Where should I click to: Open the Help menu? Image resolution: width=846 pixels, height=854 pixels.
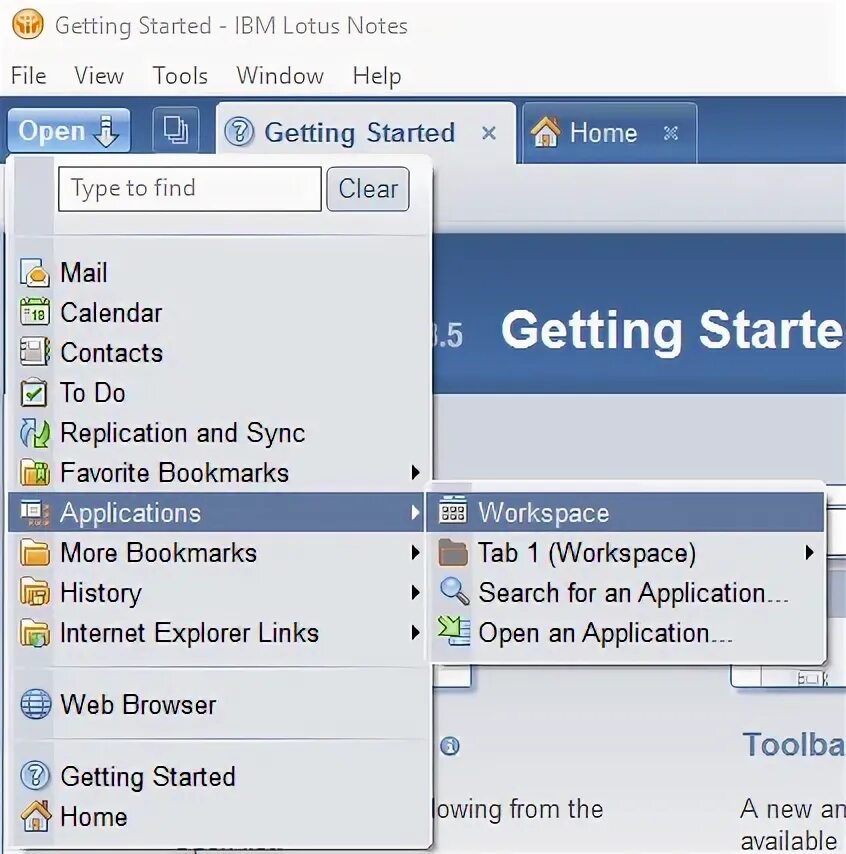pyautogui.click(x=377, y=76)
